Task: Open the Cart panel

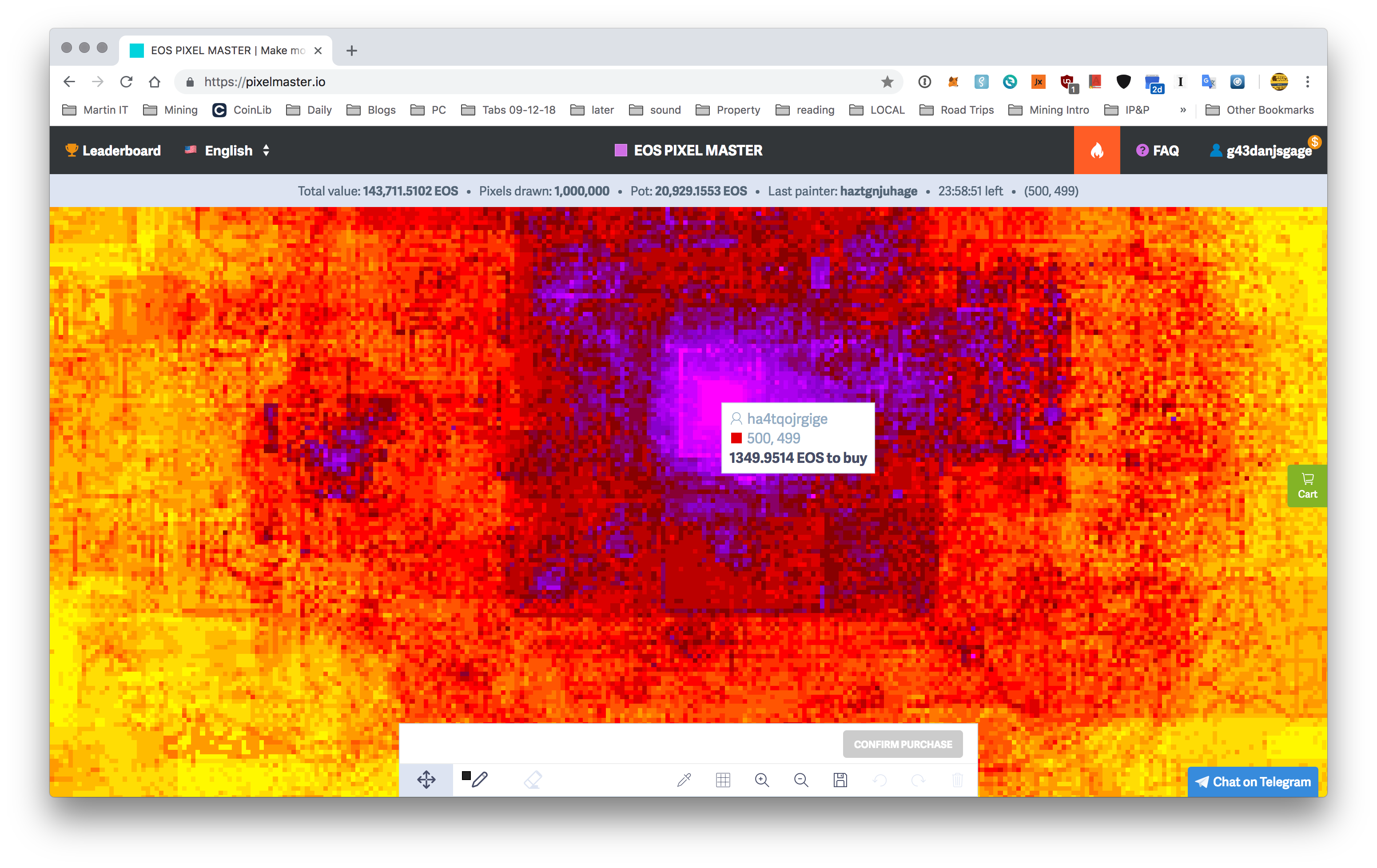Action: pos(1307,486)
